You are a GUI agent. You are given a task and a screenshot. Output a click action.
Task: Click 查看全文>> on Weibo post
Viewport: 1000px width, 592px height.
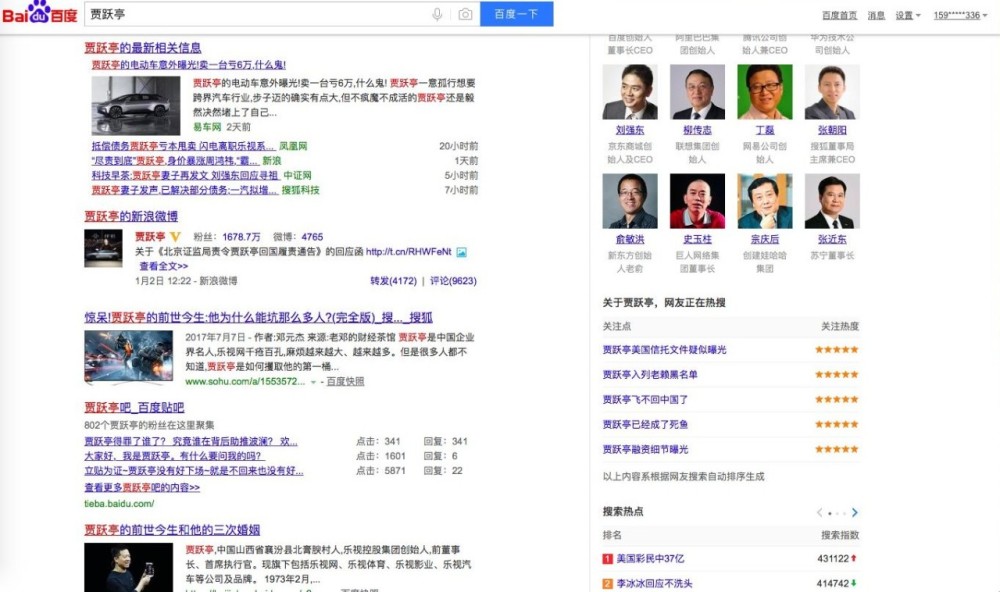click(163, 266)
